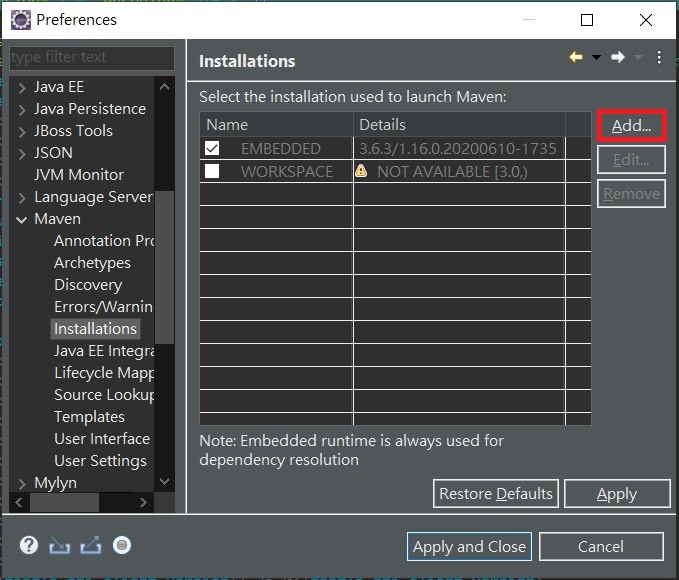Click the back navigation arrow icon
The height and width of the screenshot is (580, 679).
pyautogui.click(x=576, y=57)
